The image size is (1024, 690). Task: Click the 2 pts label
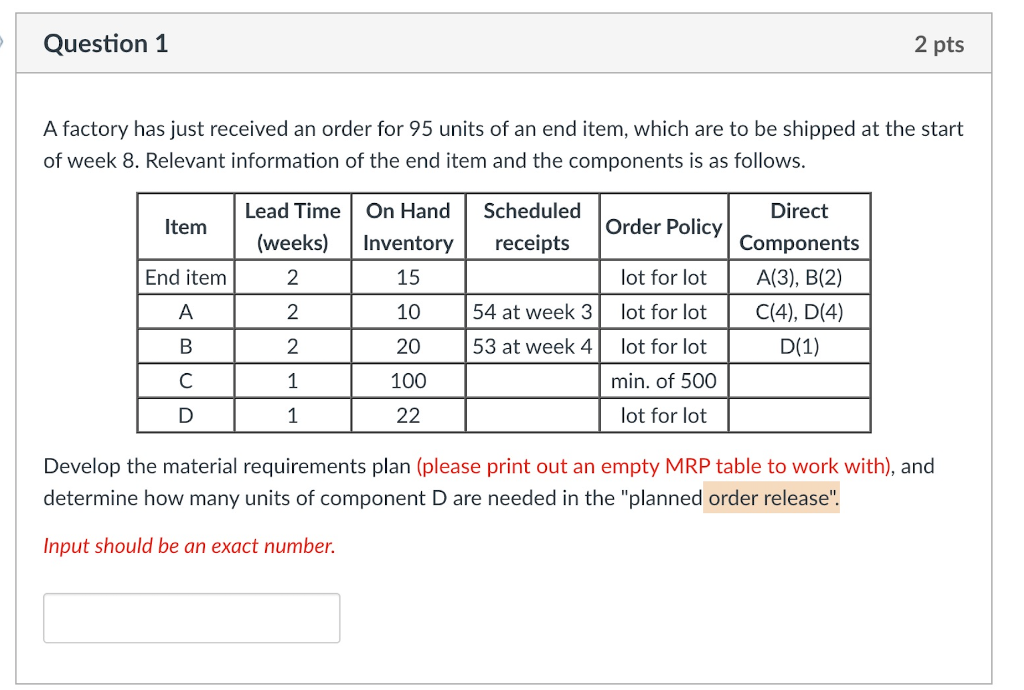pyautogui.click(x=939, y=44)
